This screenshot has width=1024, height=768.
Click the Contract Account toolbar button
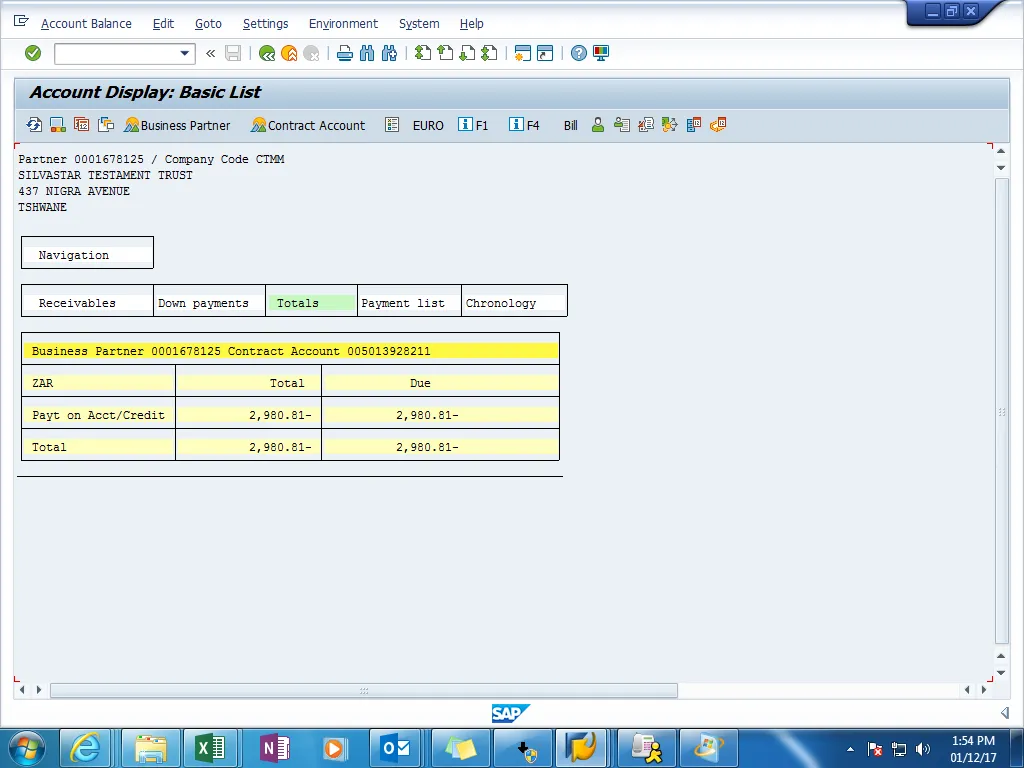tap(308, 125)
